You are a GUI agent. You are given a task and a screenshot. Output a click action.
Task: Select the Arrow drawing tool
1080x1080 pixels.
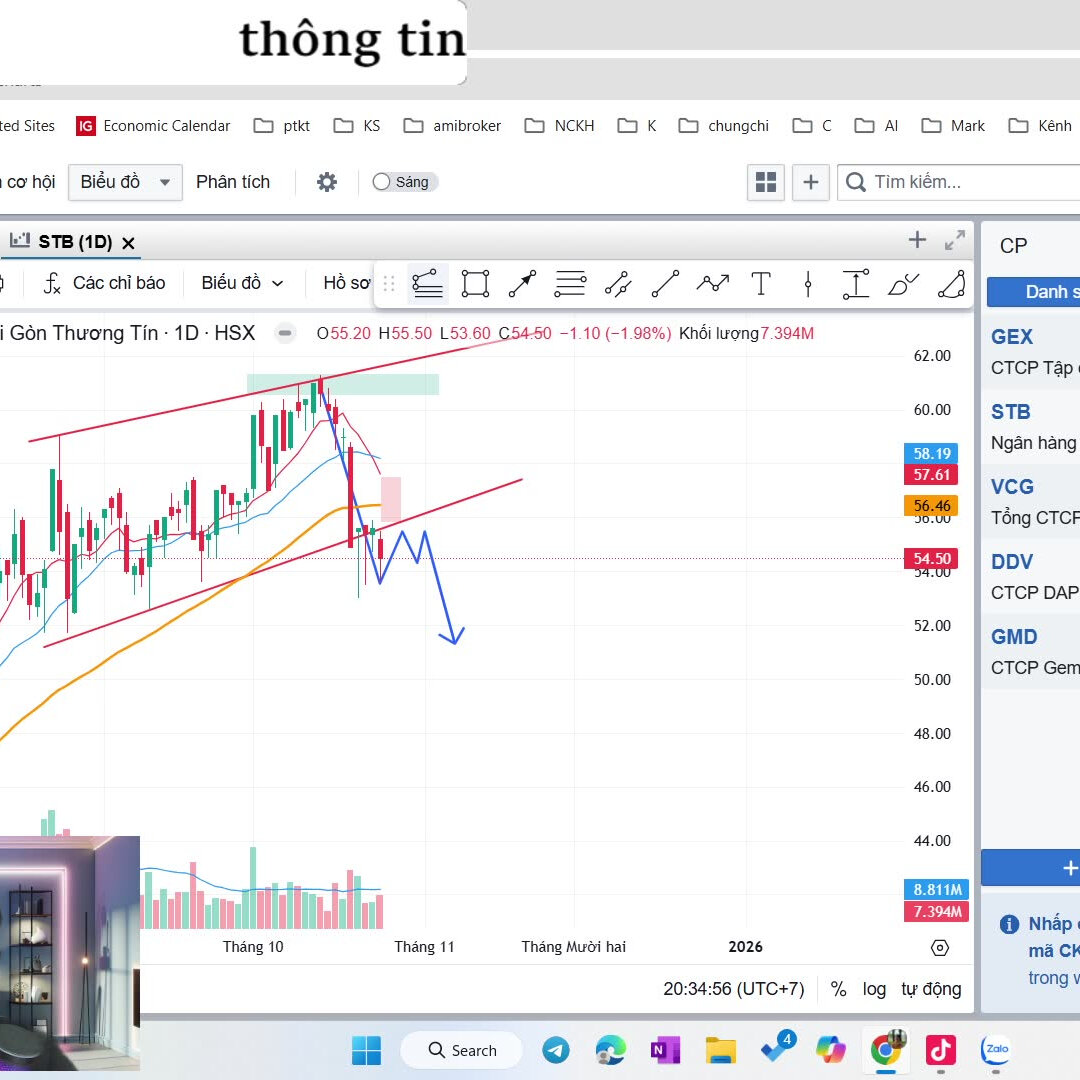tap(521, 283)
